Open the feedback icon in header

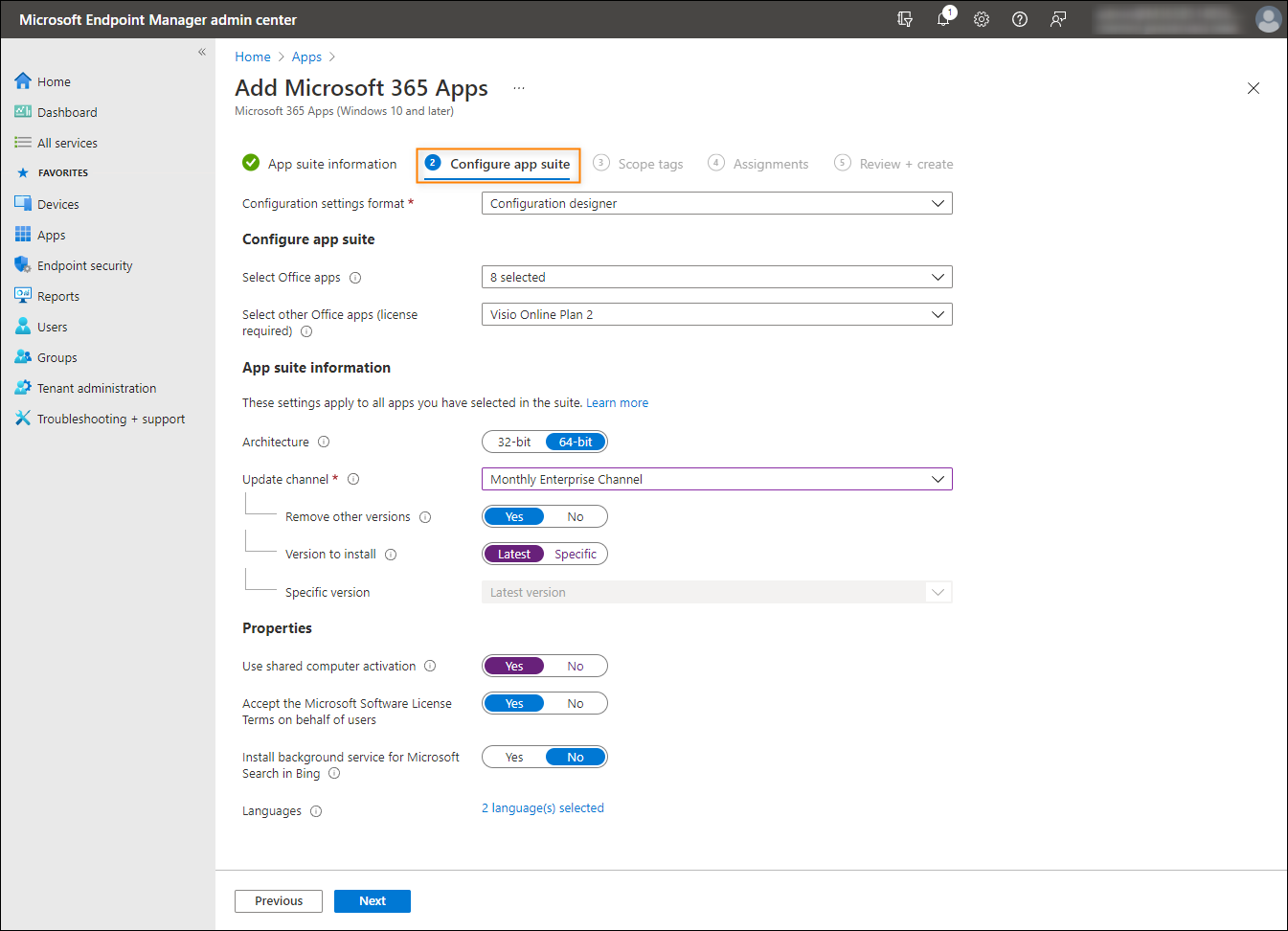(1058, 19)
